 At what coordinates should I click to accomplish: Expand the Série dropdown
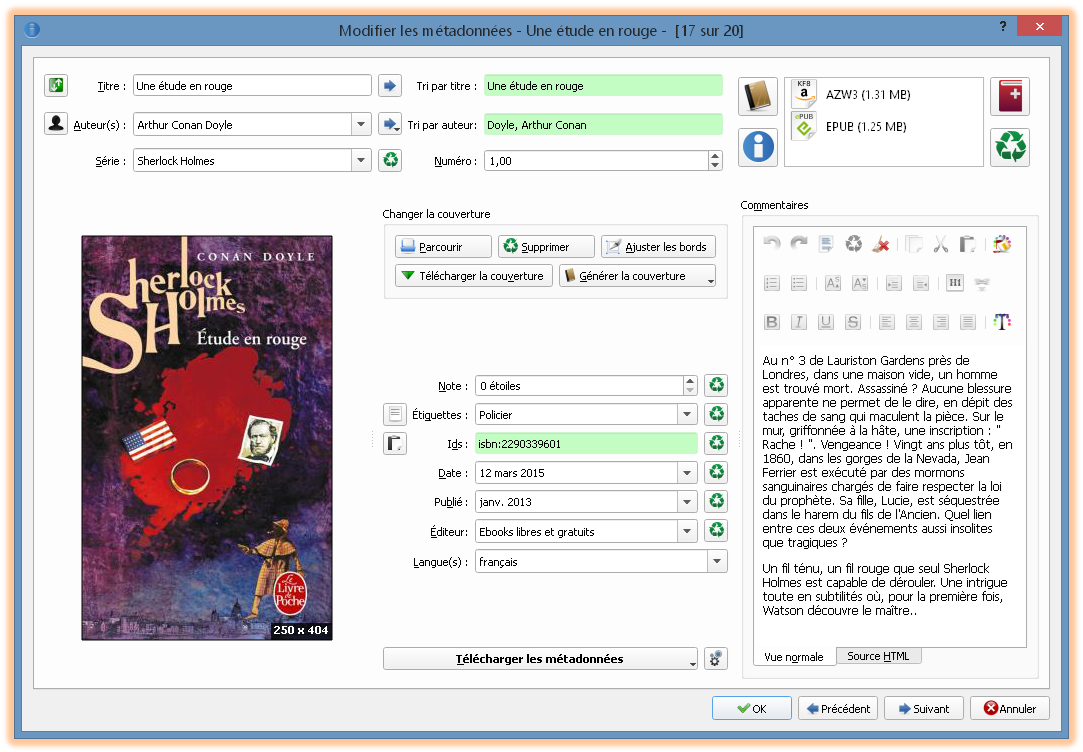pos(361,160)
